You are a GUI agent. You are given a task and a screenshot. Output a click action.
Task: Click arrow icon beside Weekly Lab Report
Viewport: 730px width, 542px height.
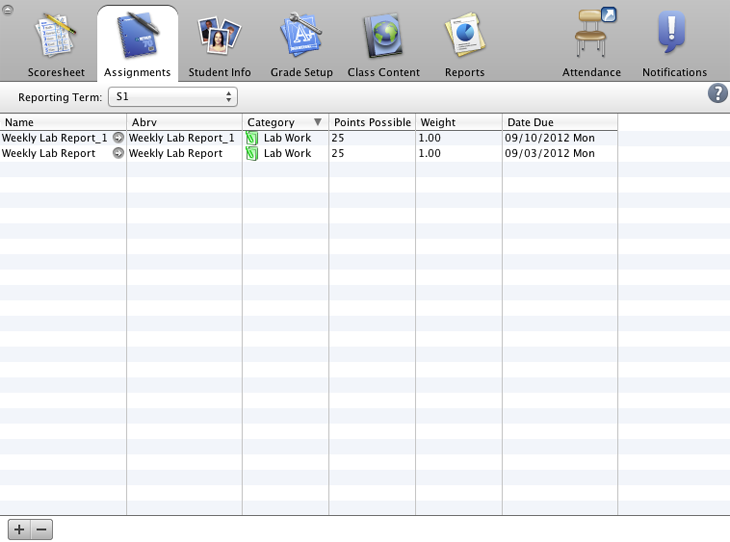[x=118, y=154]
